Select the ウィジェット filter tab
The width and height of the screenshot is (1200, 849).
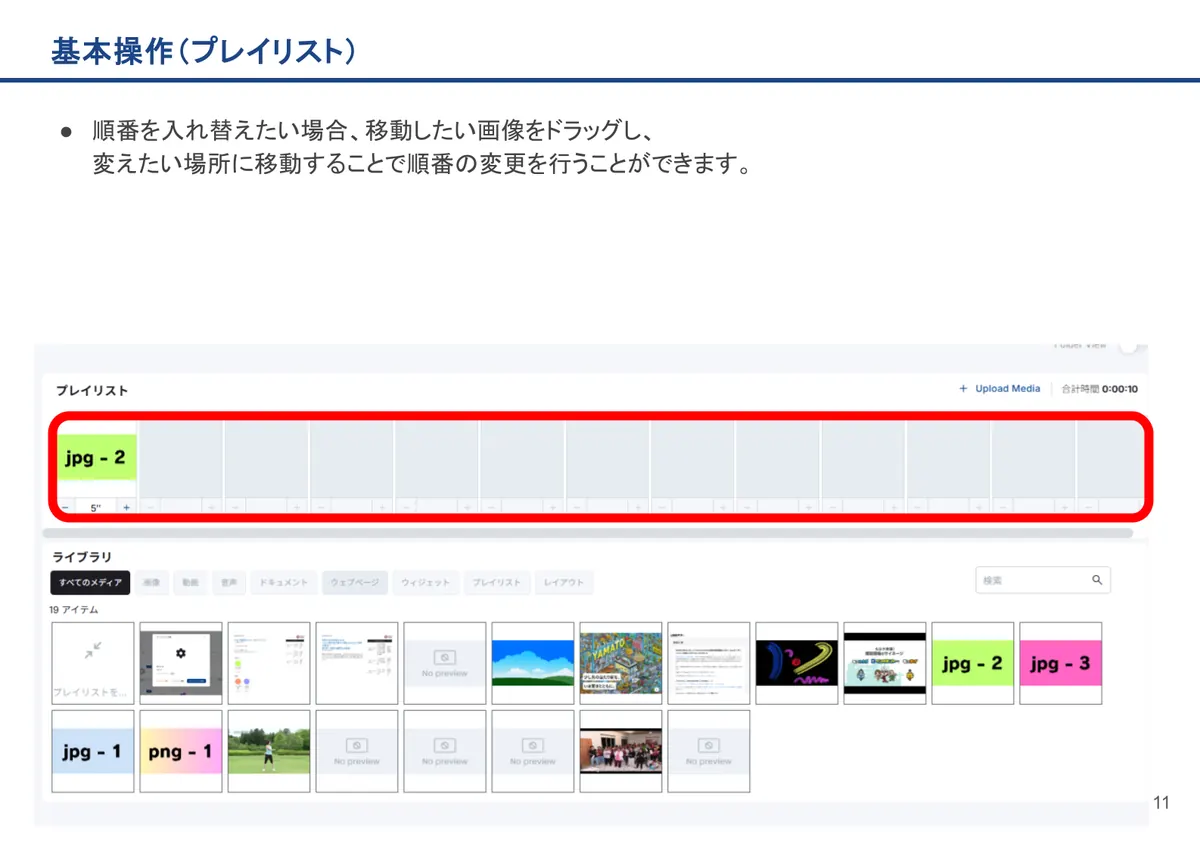(426, 582)
